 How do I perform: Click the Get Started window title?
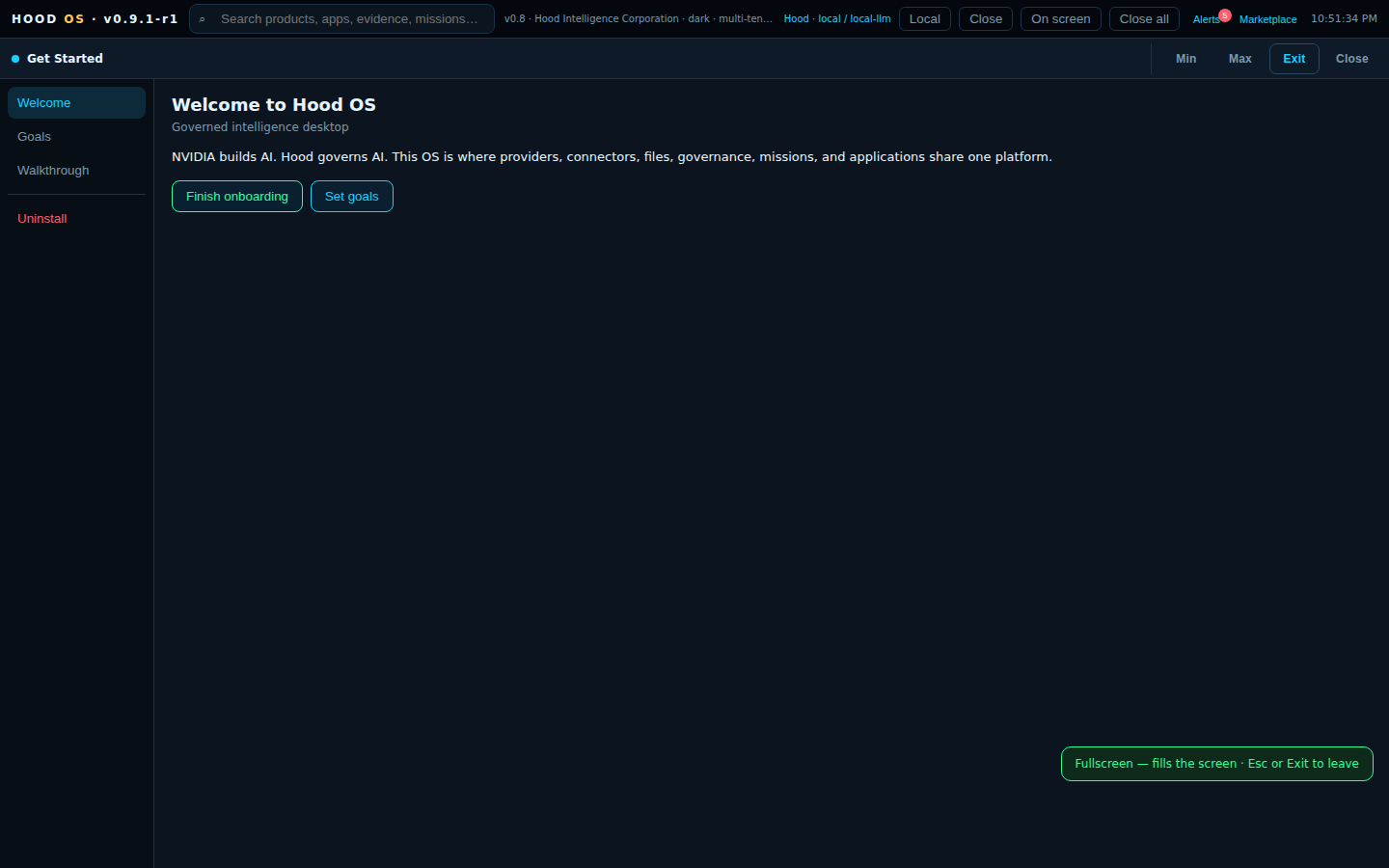[x=65, y=59]
